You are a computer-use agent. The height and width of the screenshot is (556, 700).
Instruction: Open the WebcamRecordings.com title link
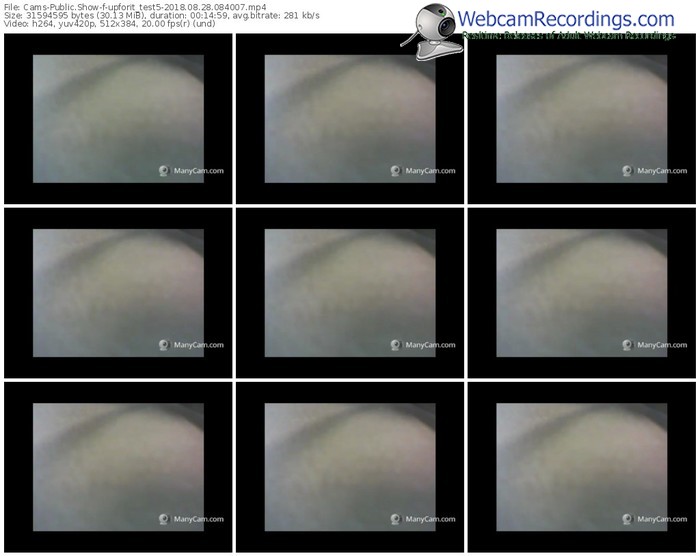click(566, 18)
